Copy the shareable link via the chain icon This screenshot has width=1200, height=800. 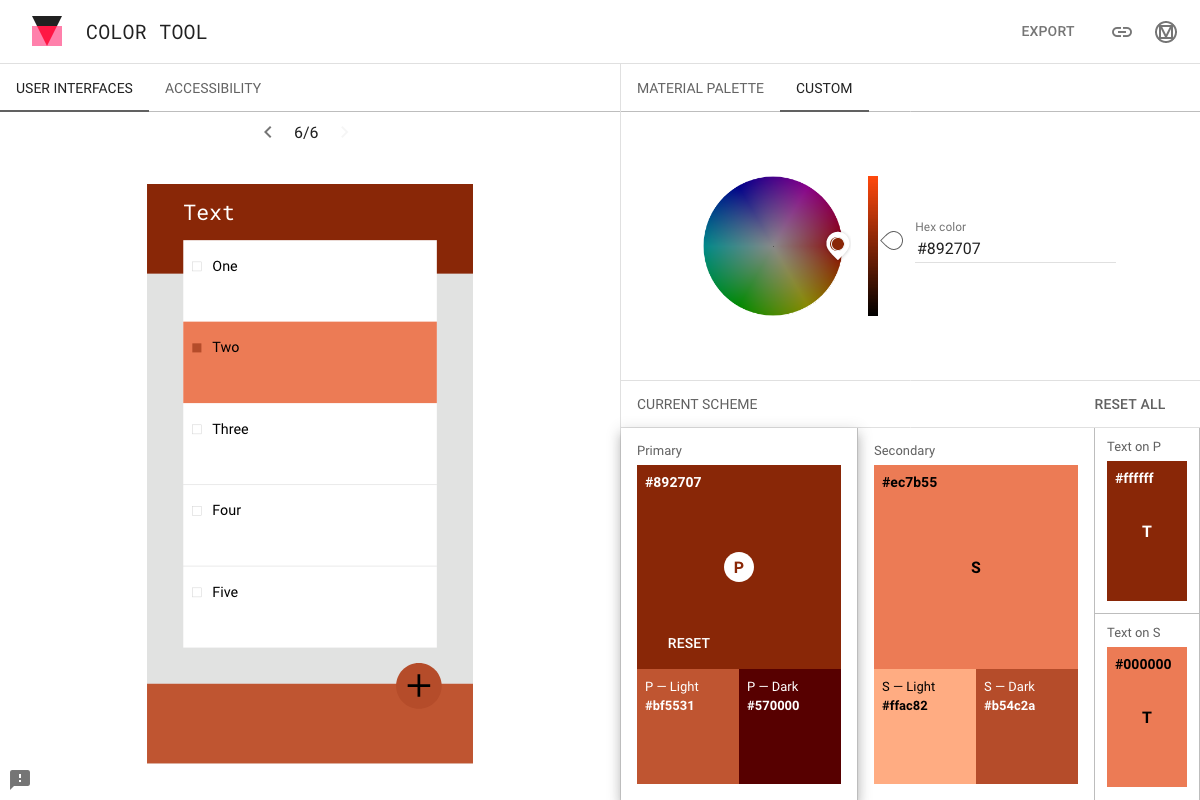click(1121, 31)
